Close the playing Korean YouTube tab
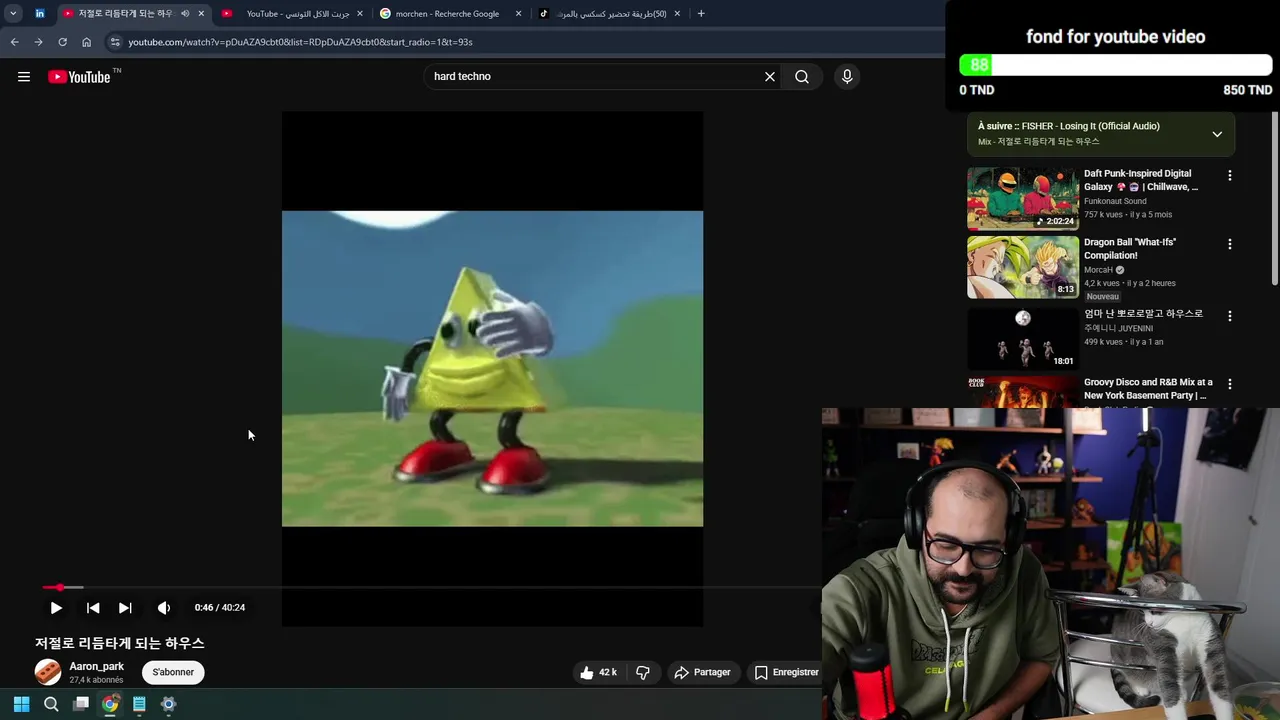Screen dimensions: 1280x720 coord(201,14)
